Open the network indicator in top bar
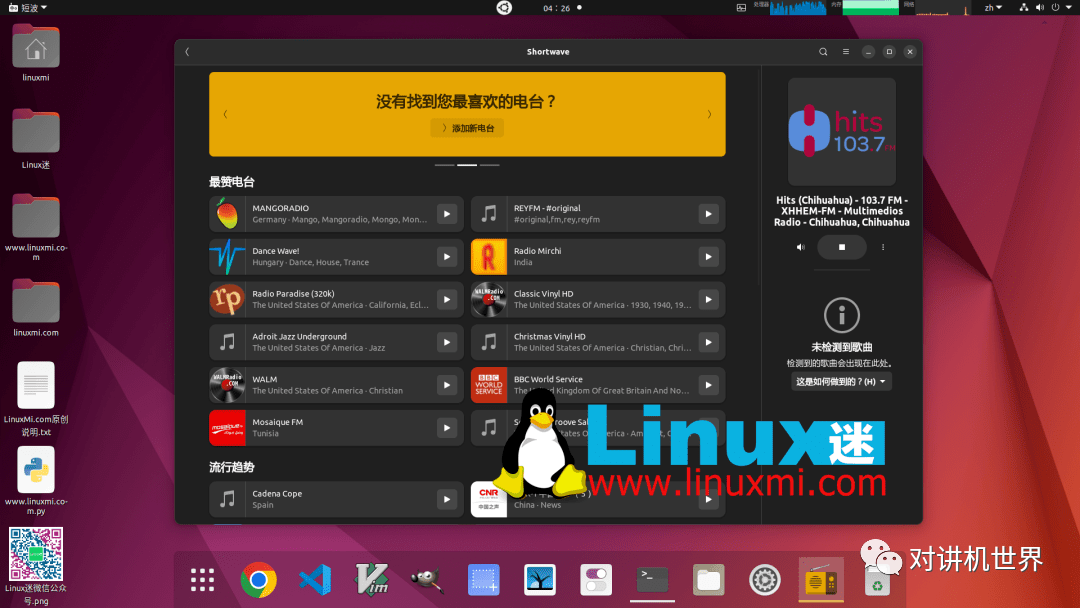Image resolution: width=1080 pixels, height=608 pixels. (1024, 8)
